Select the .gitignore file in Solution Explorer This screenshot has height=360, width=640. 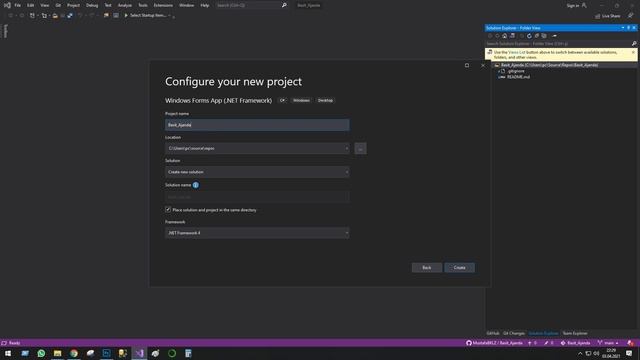tap(516, 71)
